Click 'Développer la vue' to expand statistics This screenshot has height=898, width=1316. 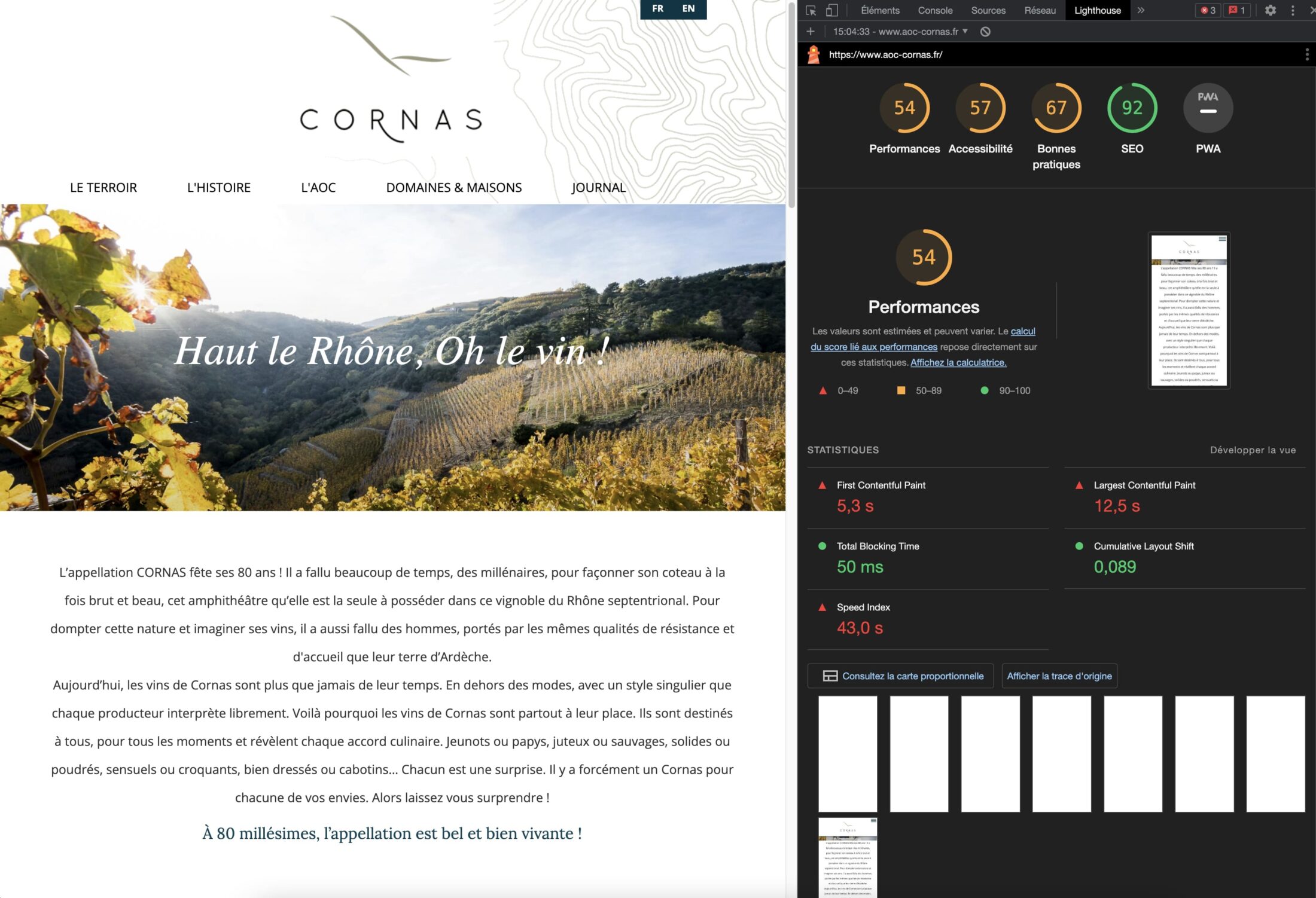1253,450
